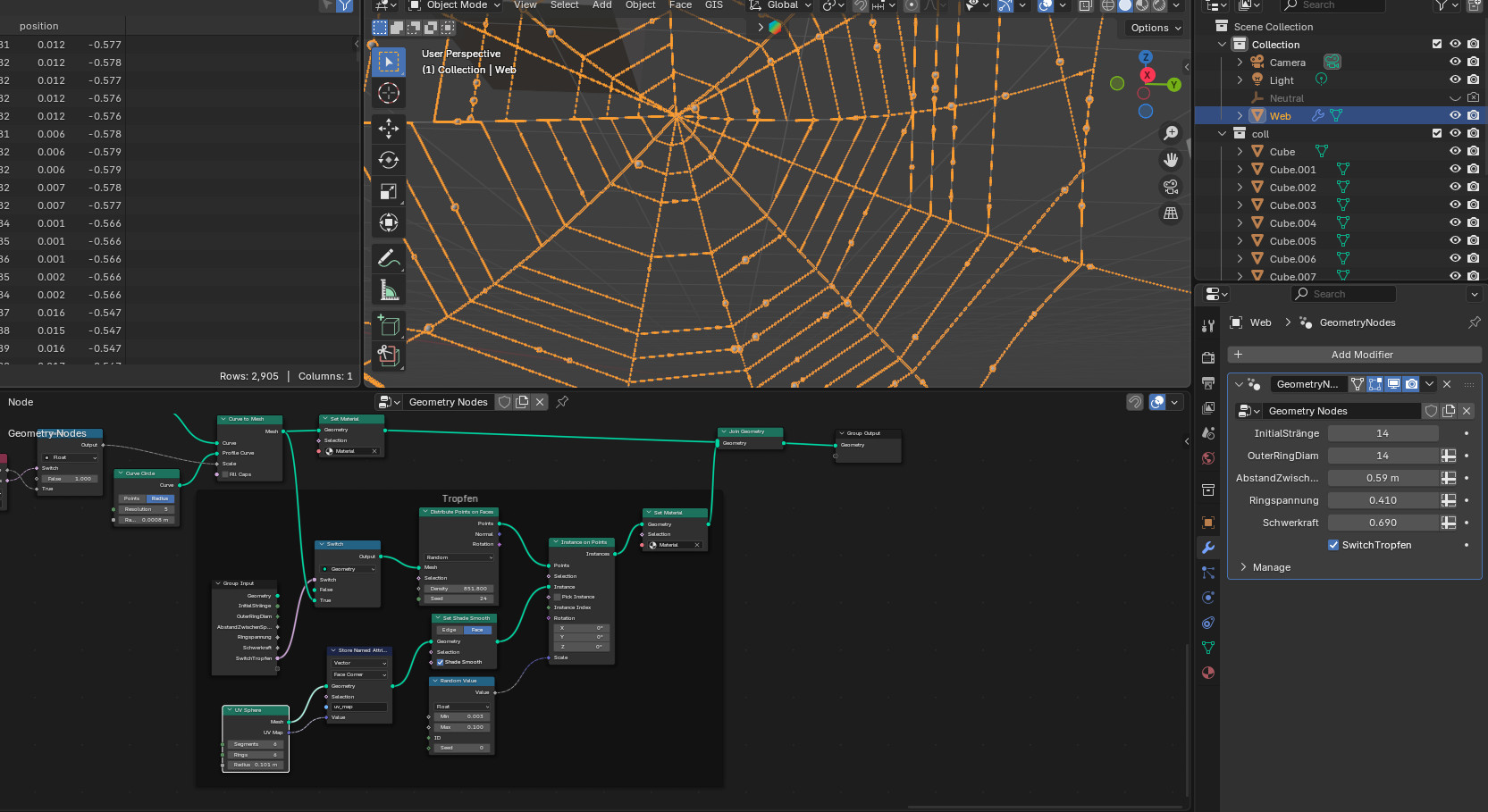
Task: Open the Float type dropdown in Random Value node
Action: click(462, 707)
